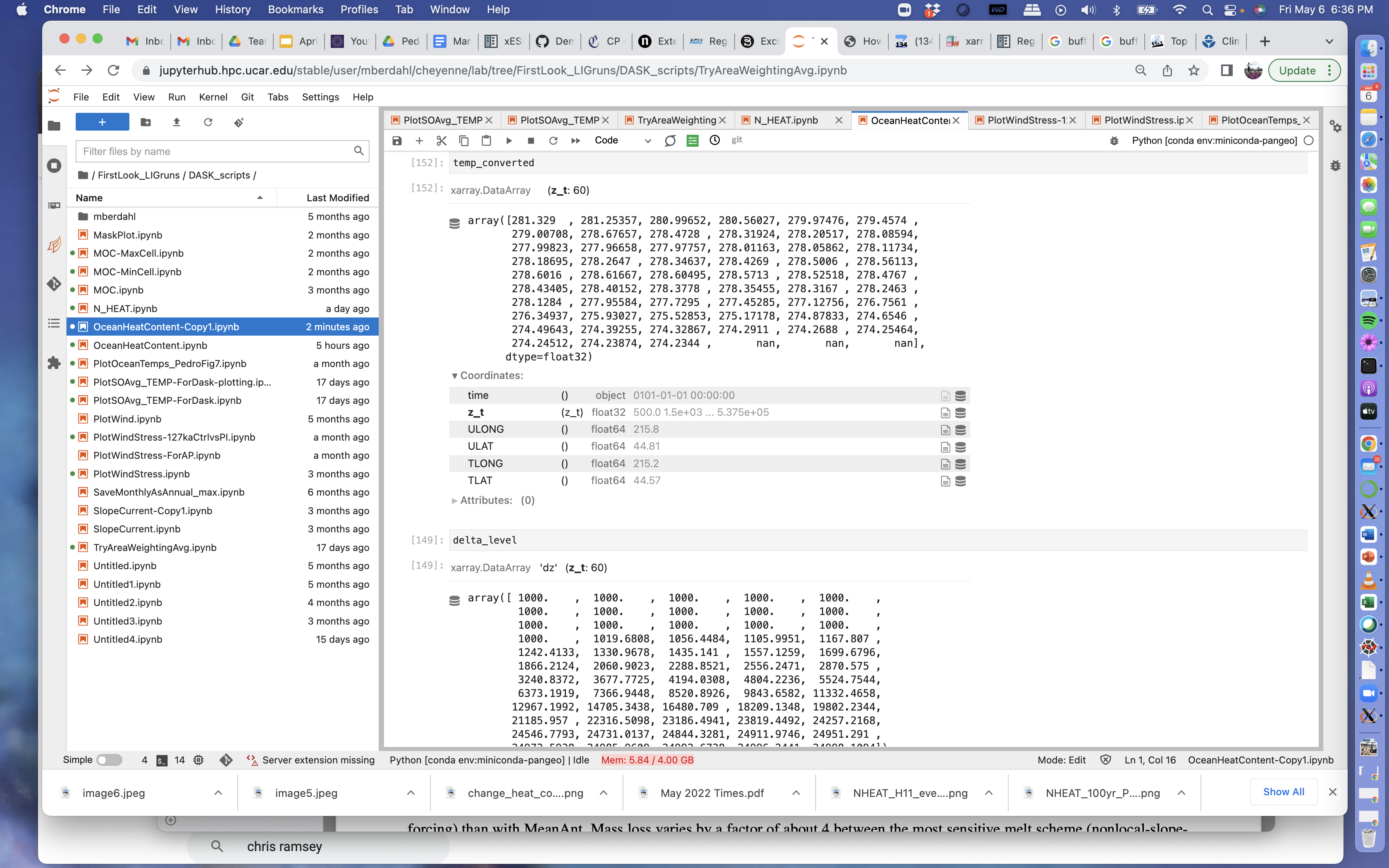Viewport: 1389px width, 868px height.
Task: Restart the kernel with the circular arrow icon
Action: click(x=553, y=141)
